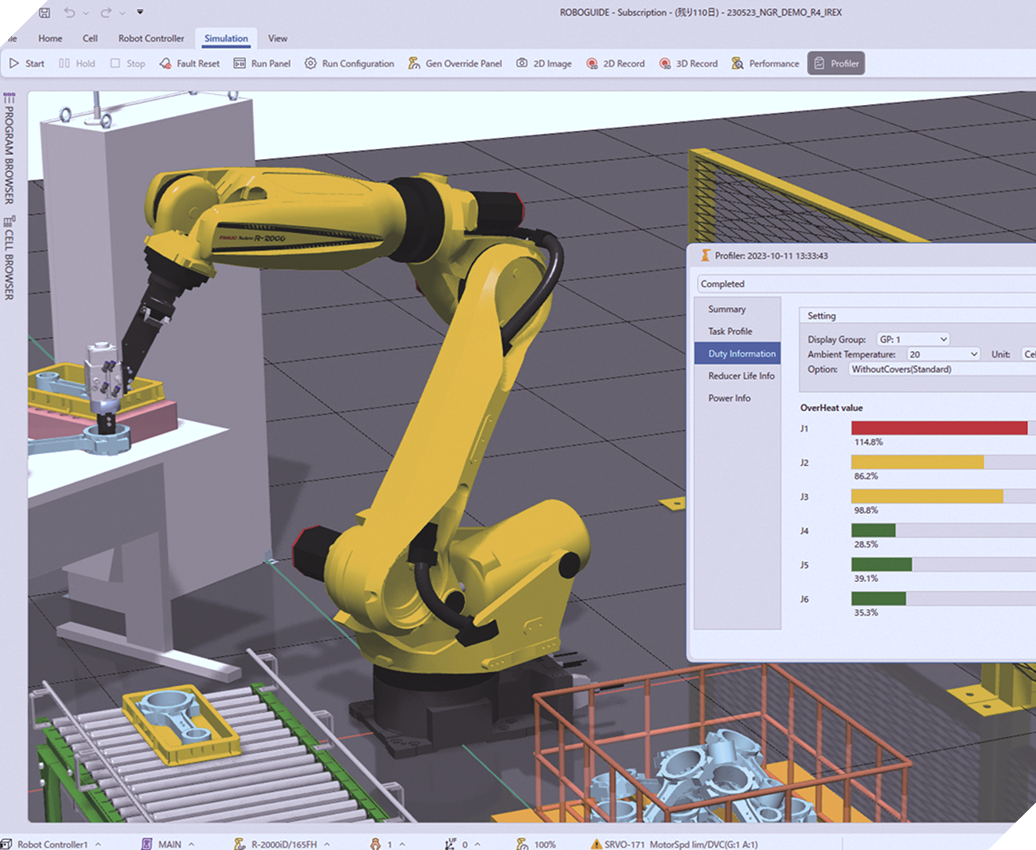Screen dimensions: 1036x850
Task: Open the Undo history dropdown arrow
Action: click(86, 13)
